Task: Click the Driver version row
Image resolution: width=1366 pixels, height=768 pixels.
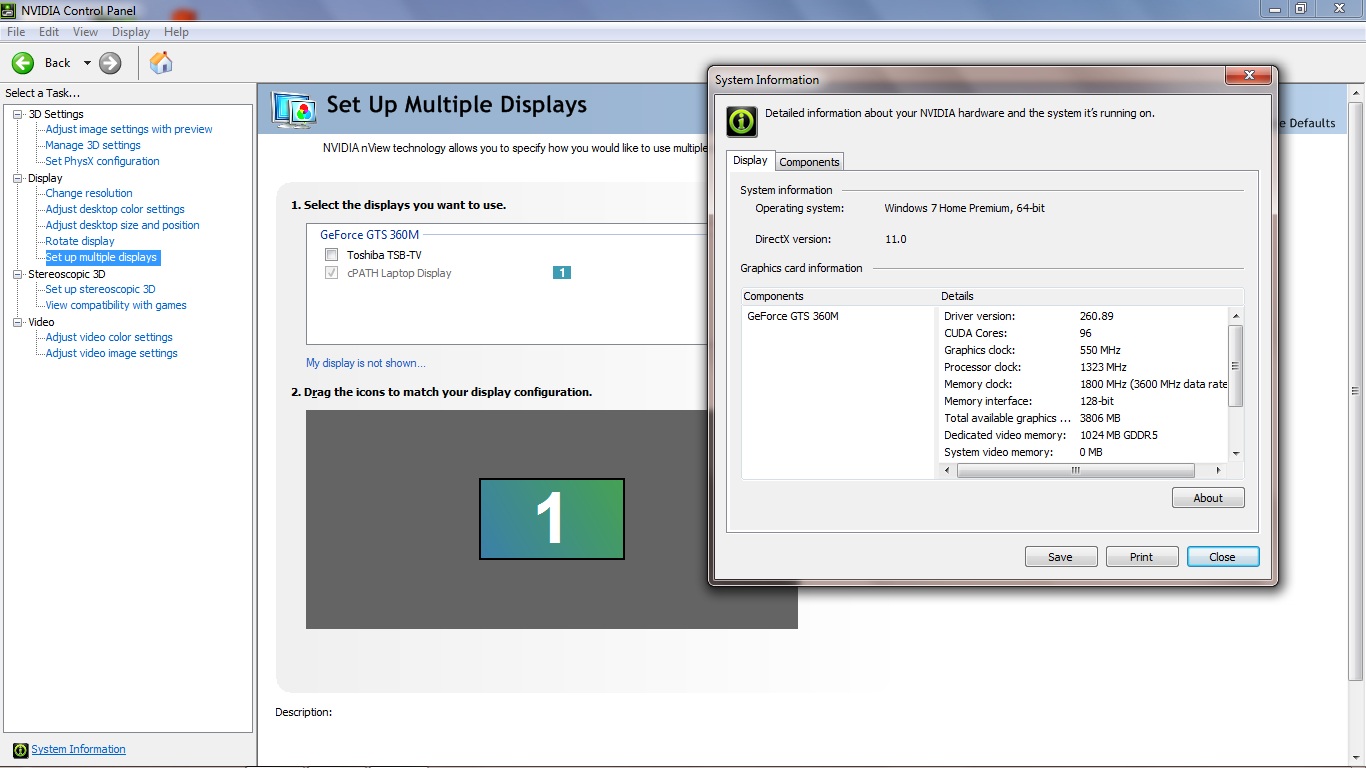Action: [x=1084, y=316]
